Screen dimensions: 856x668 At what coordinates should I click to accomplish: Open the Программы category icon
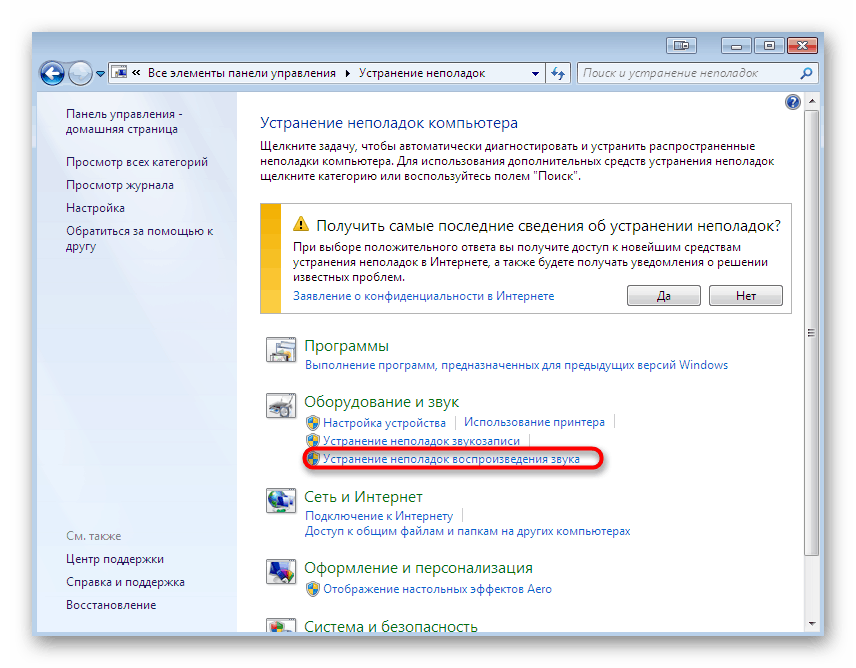click(281, 351)
